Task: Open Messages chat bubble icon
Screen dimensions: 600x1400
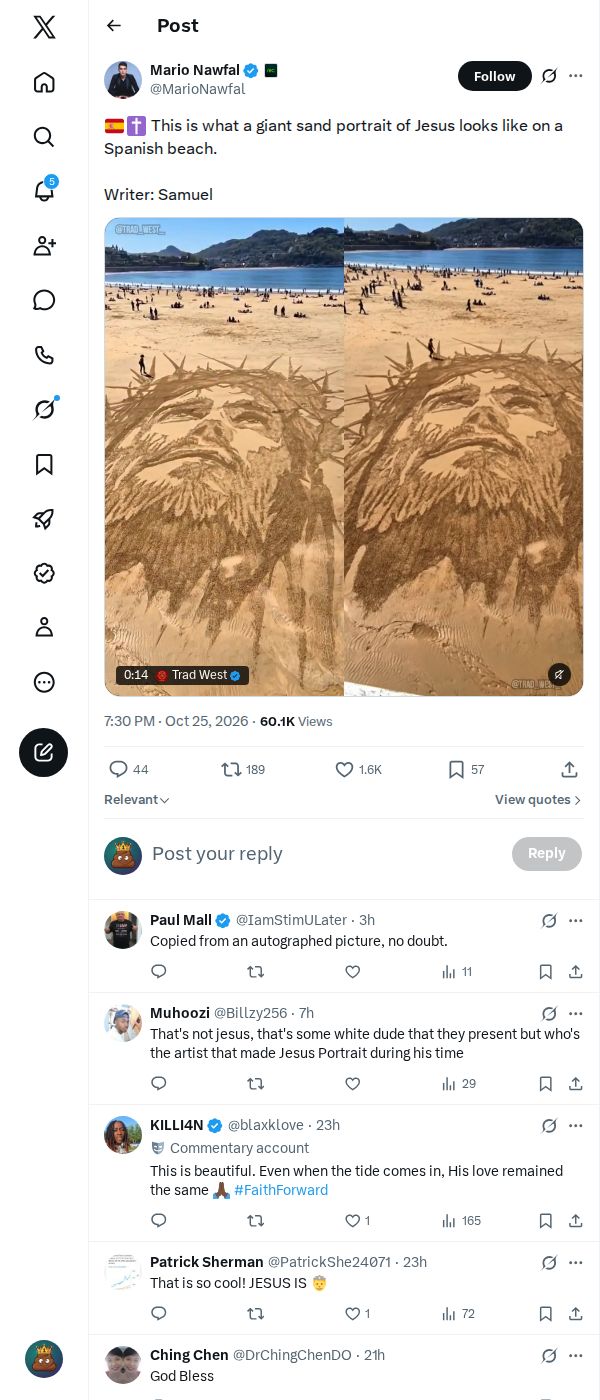Action: click(x=44, y=300)
